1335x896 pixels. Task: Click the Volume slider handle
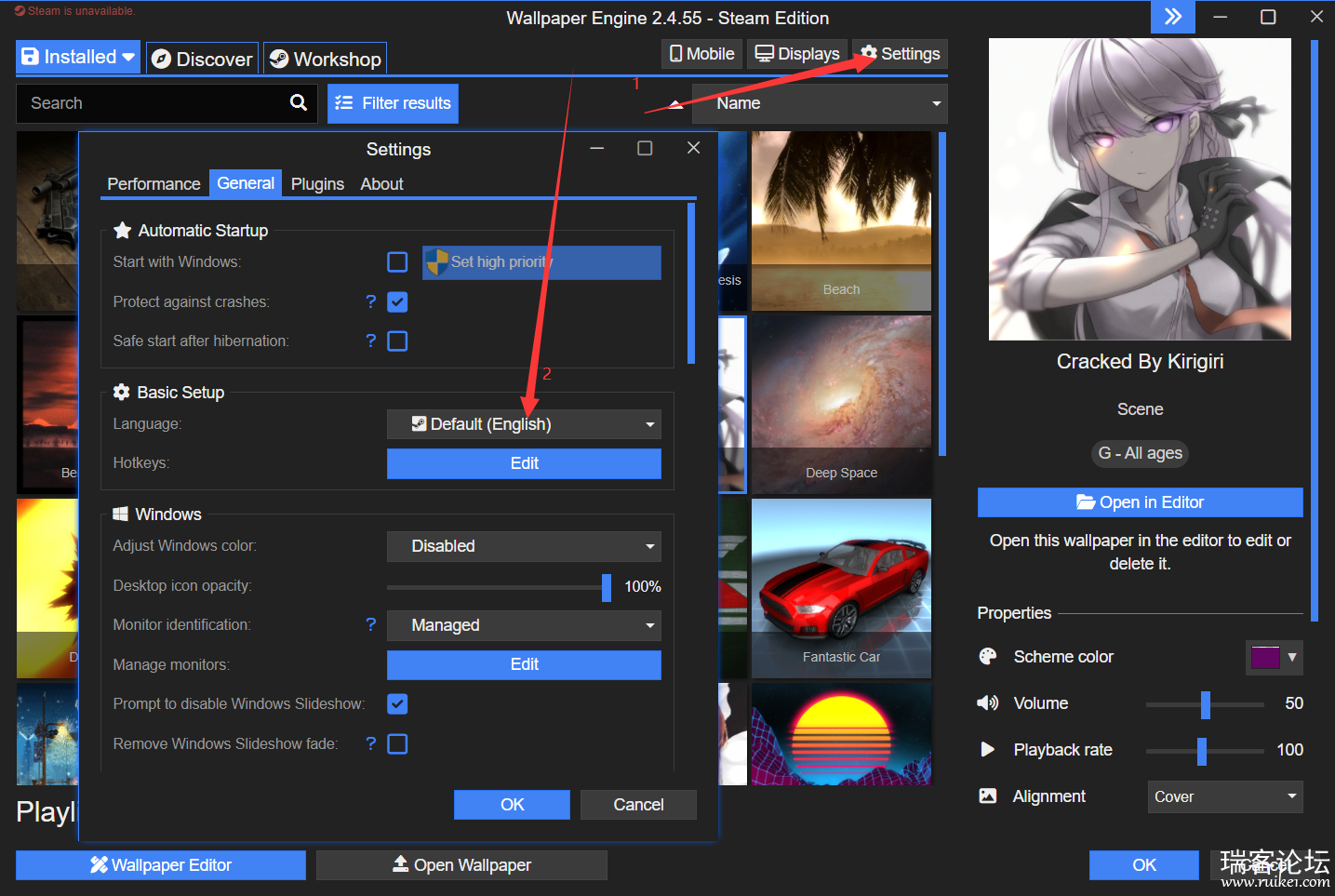[x=1206, y=704]
